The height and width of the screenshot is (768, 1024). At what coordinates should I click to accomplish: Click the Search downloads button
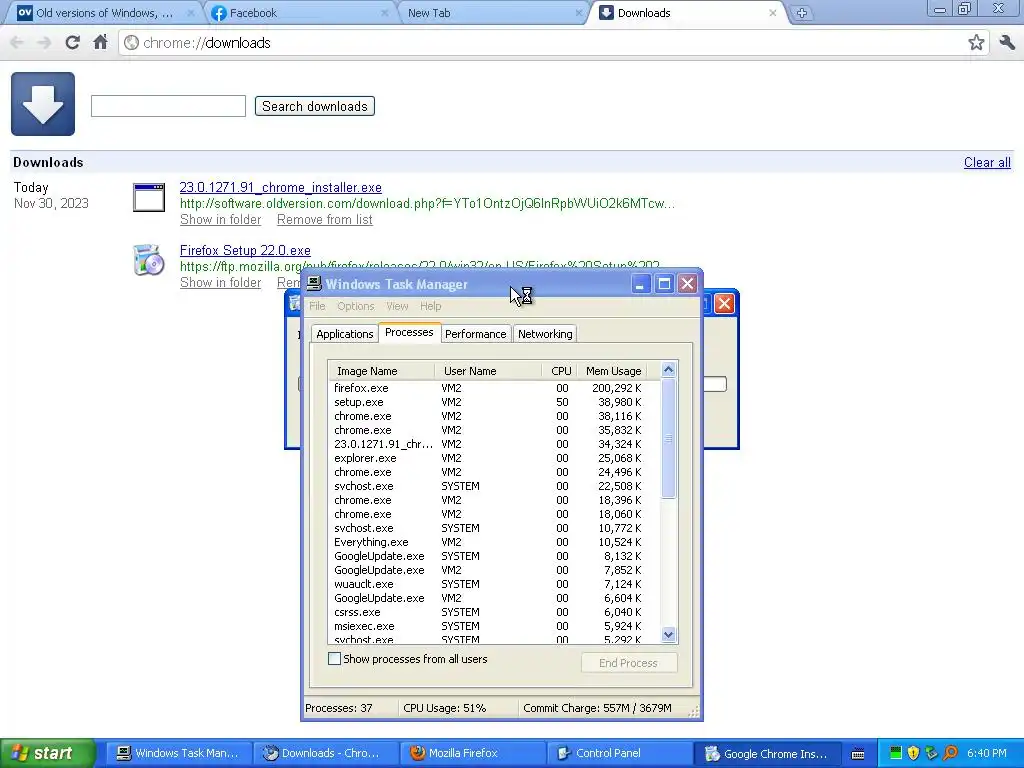315,106
